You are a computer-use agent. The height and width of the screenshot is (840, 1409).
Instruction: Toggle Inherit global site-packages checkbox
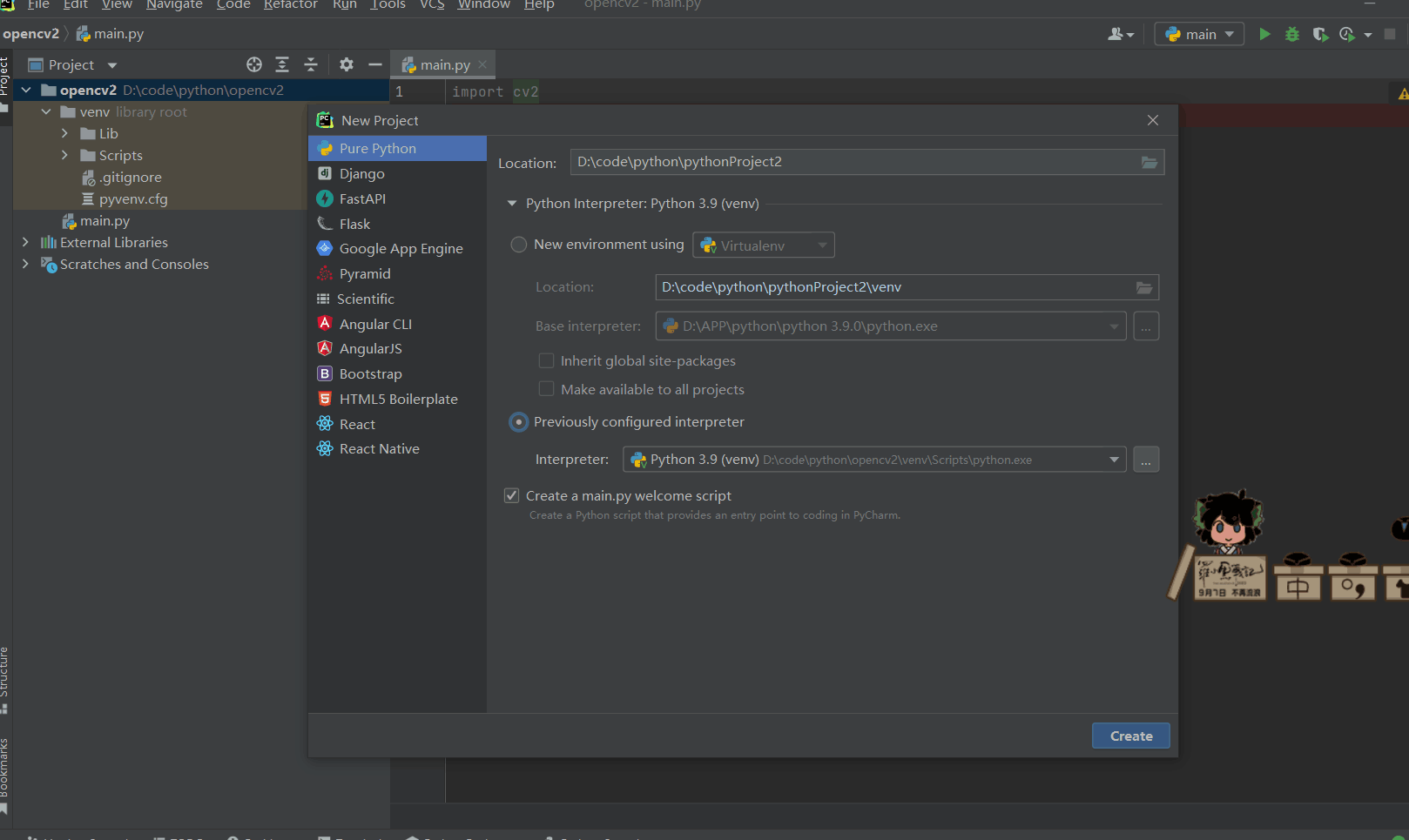[x=546, y=360]
